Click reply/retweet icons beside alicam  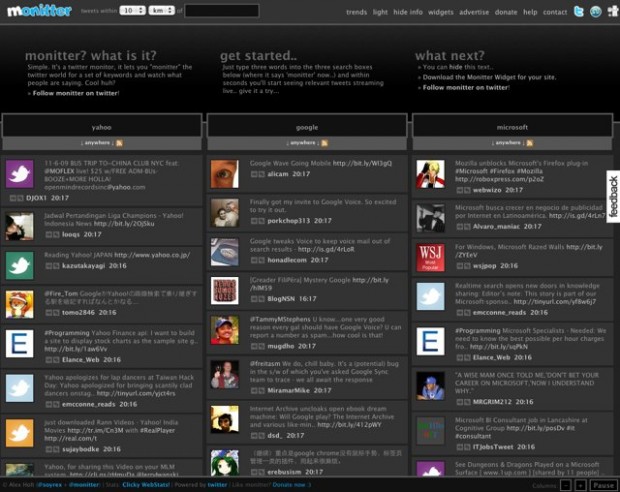pyautogui.click(x=257, y=174)
